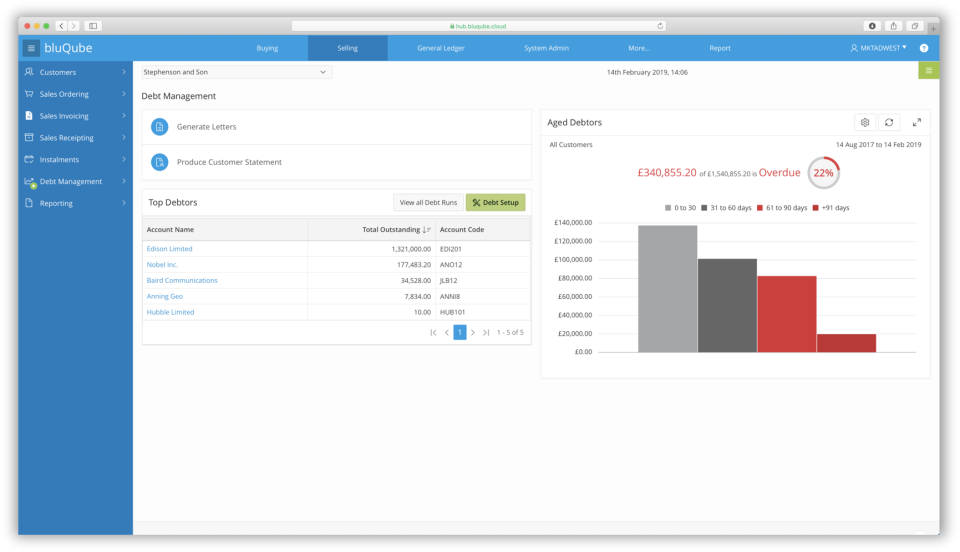960x552 pixels.
Task: Open the Edison Limited account link
Action: 170,248
